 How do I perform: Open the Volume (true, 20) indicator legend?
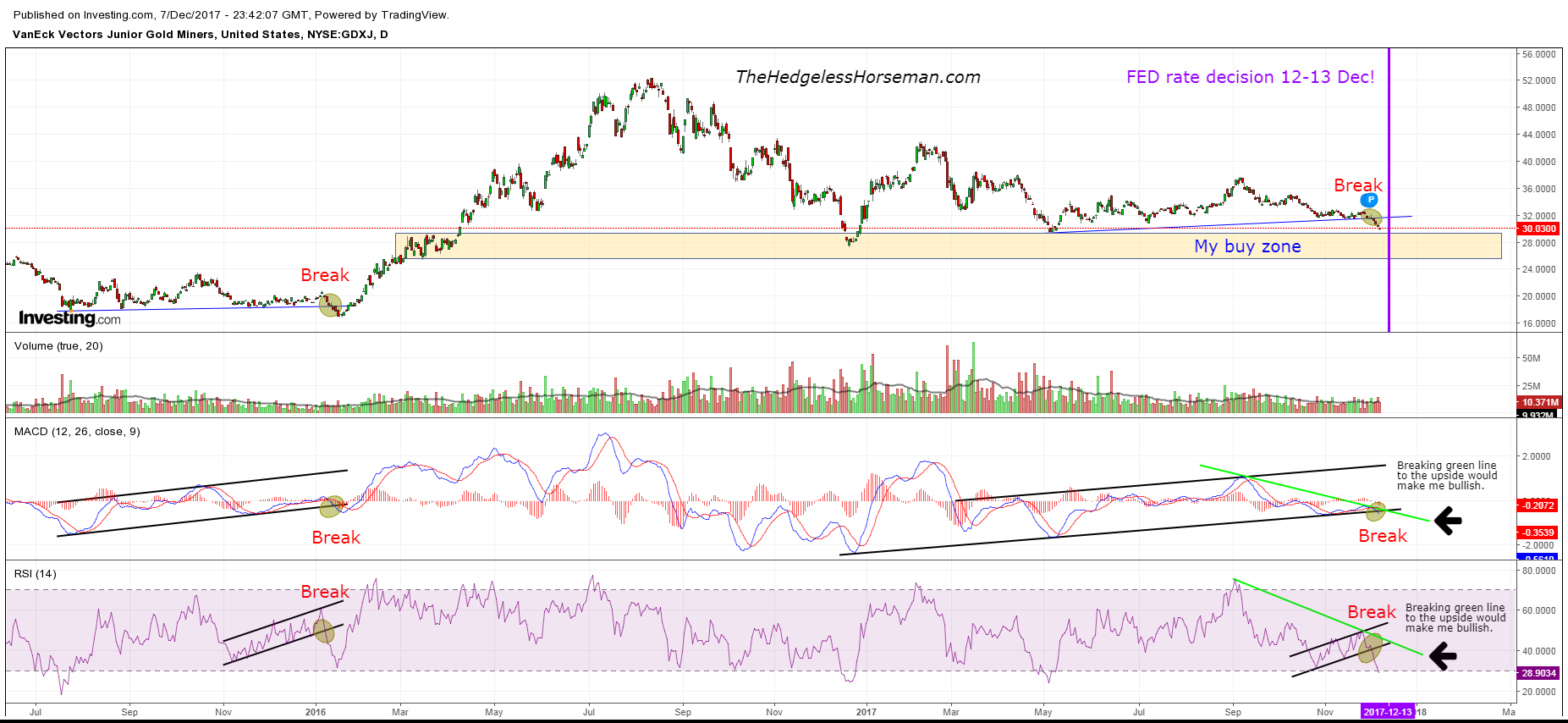click(58, 346)
